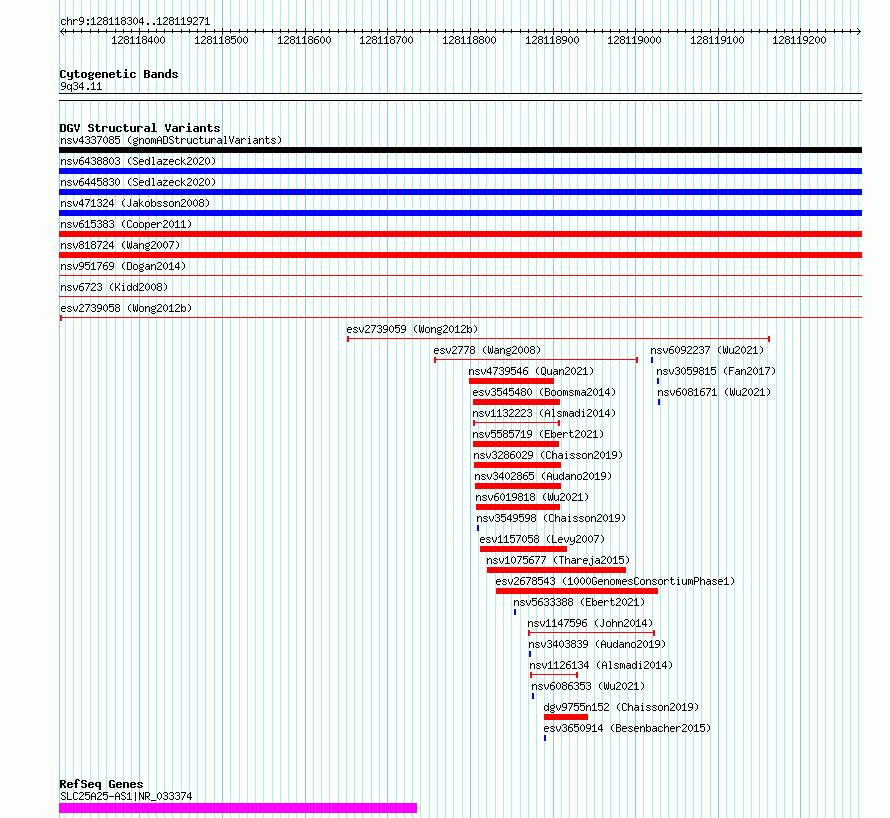
Task: Click the nsv6723 (Kidd2008) label
Action: [114, 287]
